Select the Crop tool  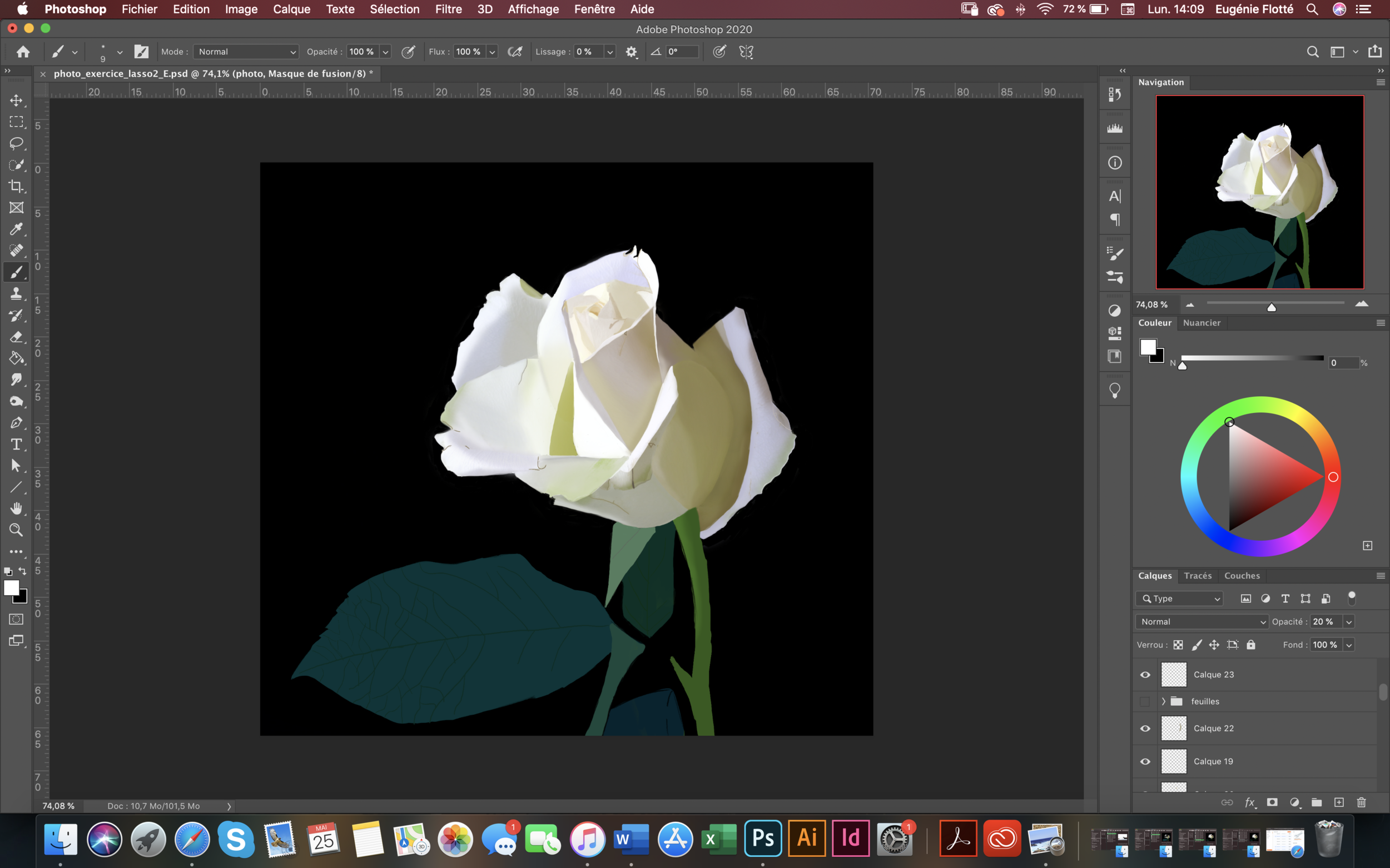pos(16,186)
